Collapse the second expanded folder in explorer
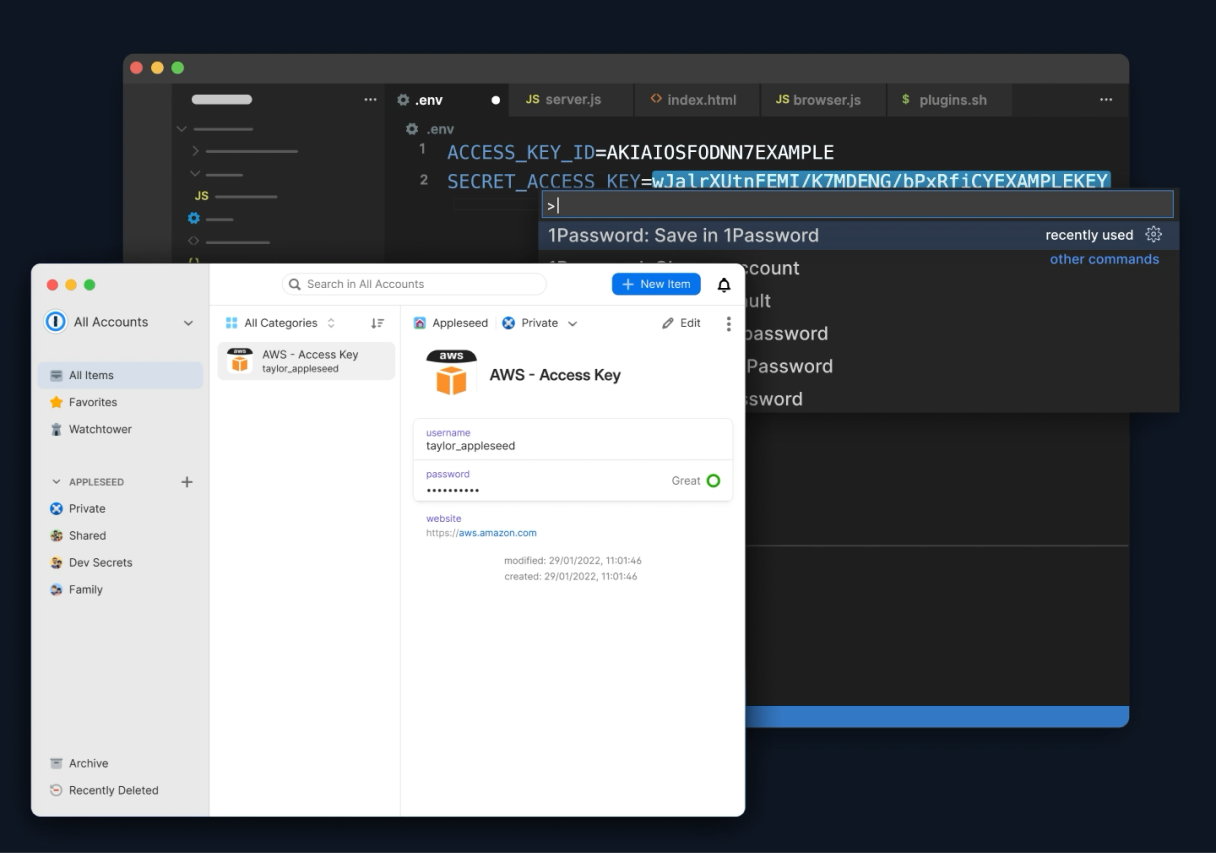The image size is (1216, 853). [195, 174]
